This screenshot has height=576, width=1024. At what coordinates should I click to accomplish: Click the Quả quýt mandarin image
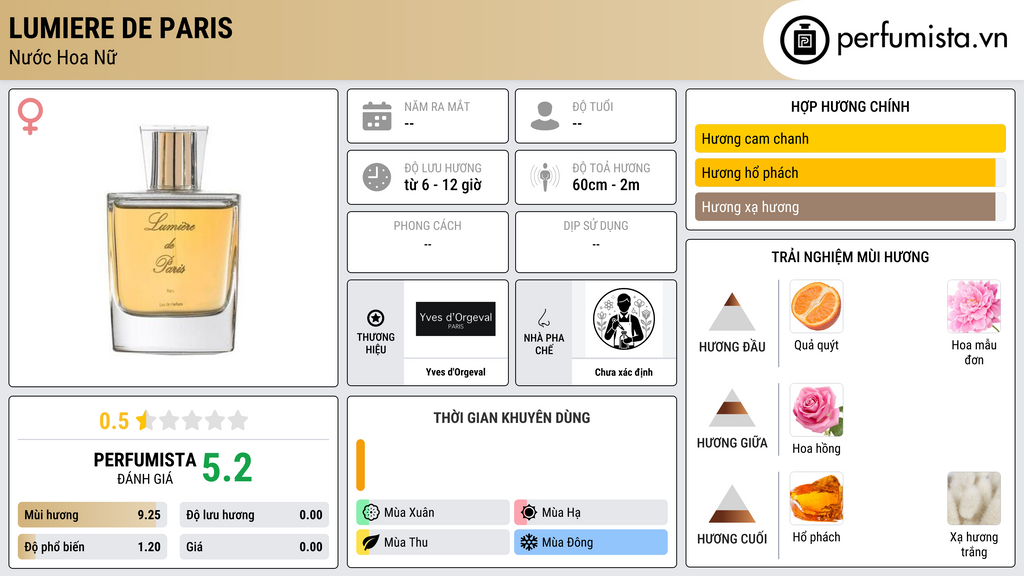tap(816, 306)
